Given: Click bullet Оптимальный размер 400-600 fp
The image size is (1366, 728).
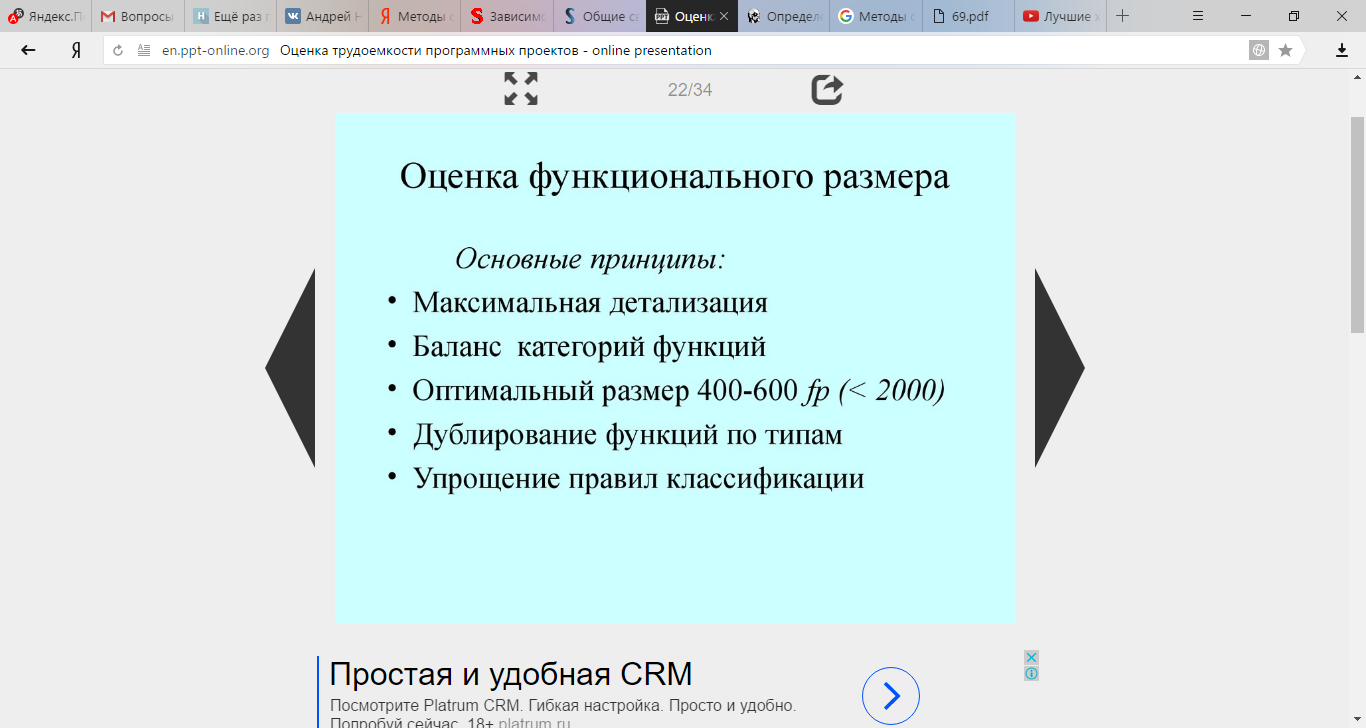Looking at the screenshot, I should pos(678,390).
